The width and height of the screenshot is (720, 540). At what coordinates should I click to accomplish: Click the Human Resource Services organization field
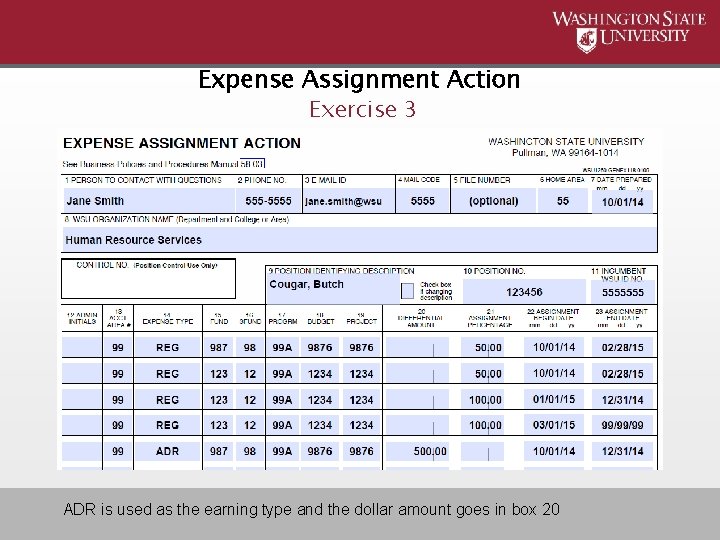(360, 240)
